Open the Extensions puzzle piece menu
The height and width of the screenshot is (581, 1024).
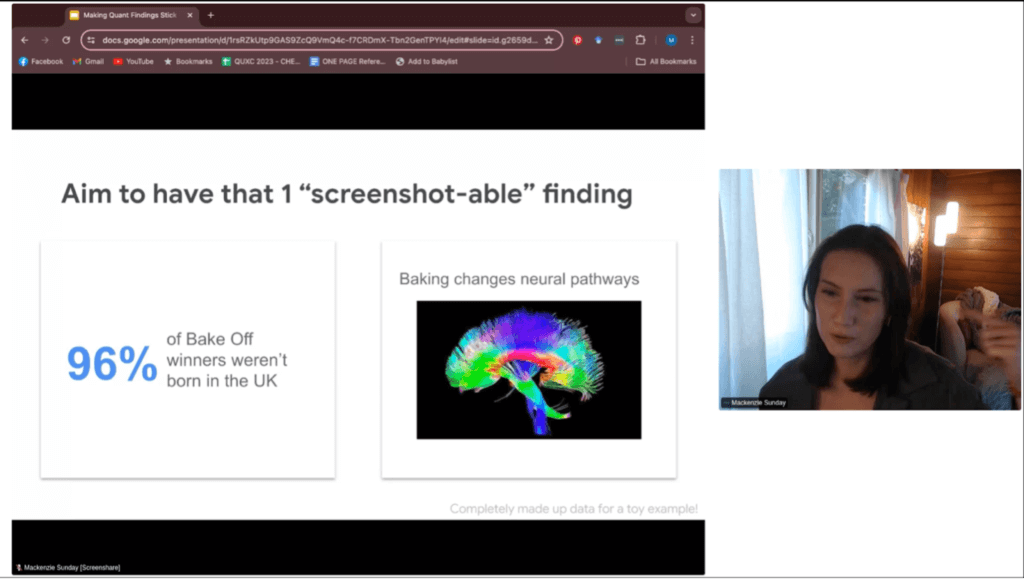tap(640, 40)
